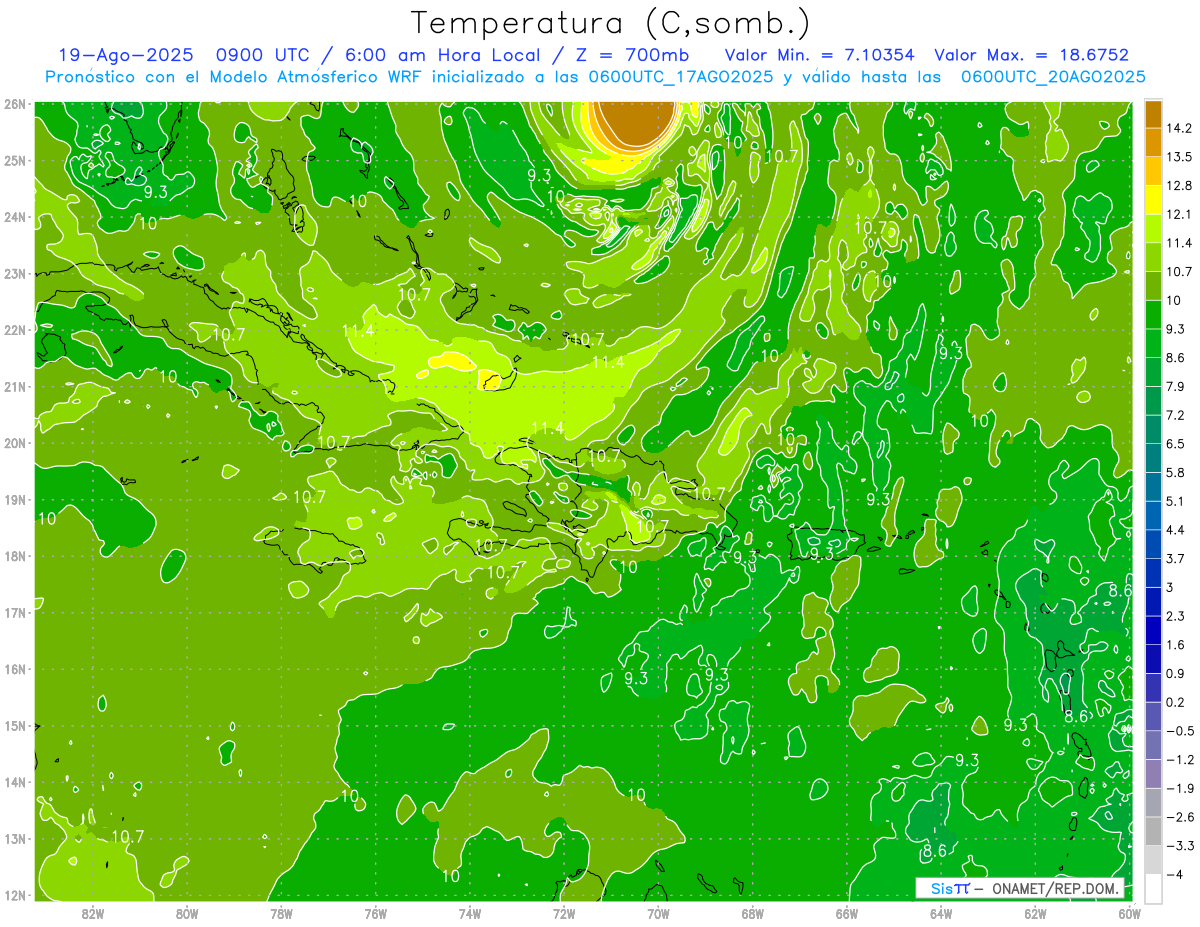
Task: Click the '66W' longitude axis label
Action: [x=846, y=913]
